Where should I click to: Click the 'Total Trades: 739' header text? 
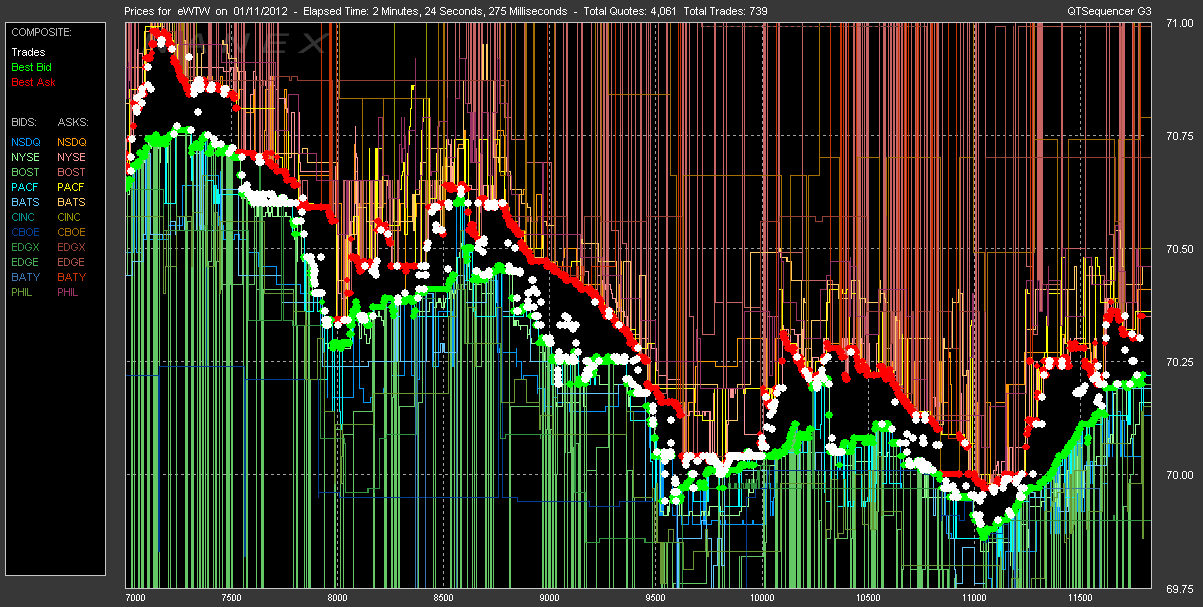coord(728,10)
